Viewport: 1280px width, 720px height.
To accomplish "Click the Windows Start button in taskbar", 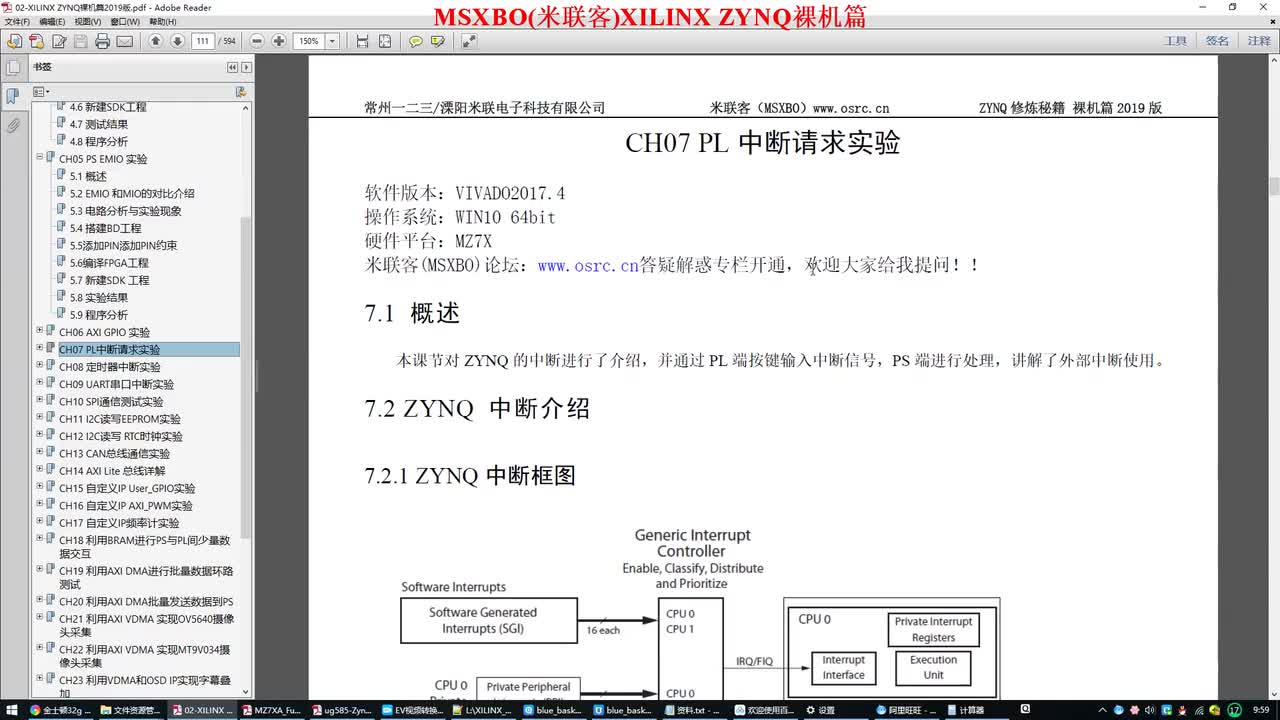I will [x=14, y=710].
